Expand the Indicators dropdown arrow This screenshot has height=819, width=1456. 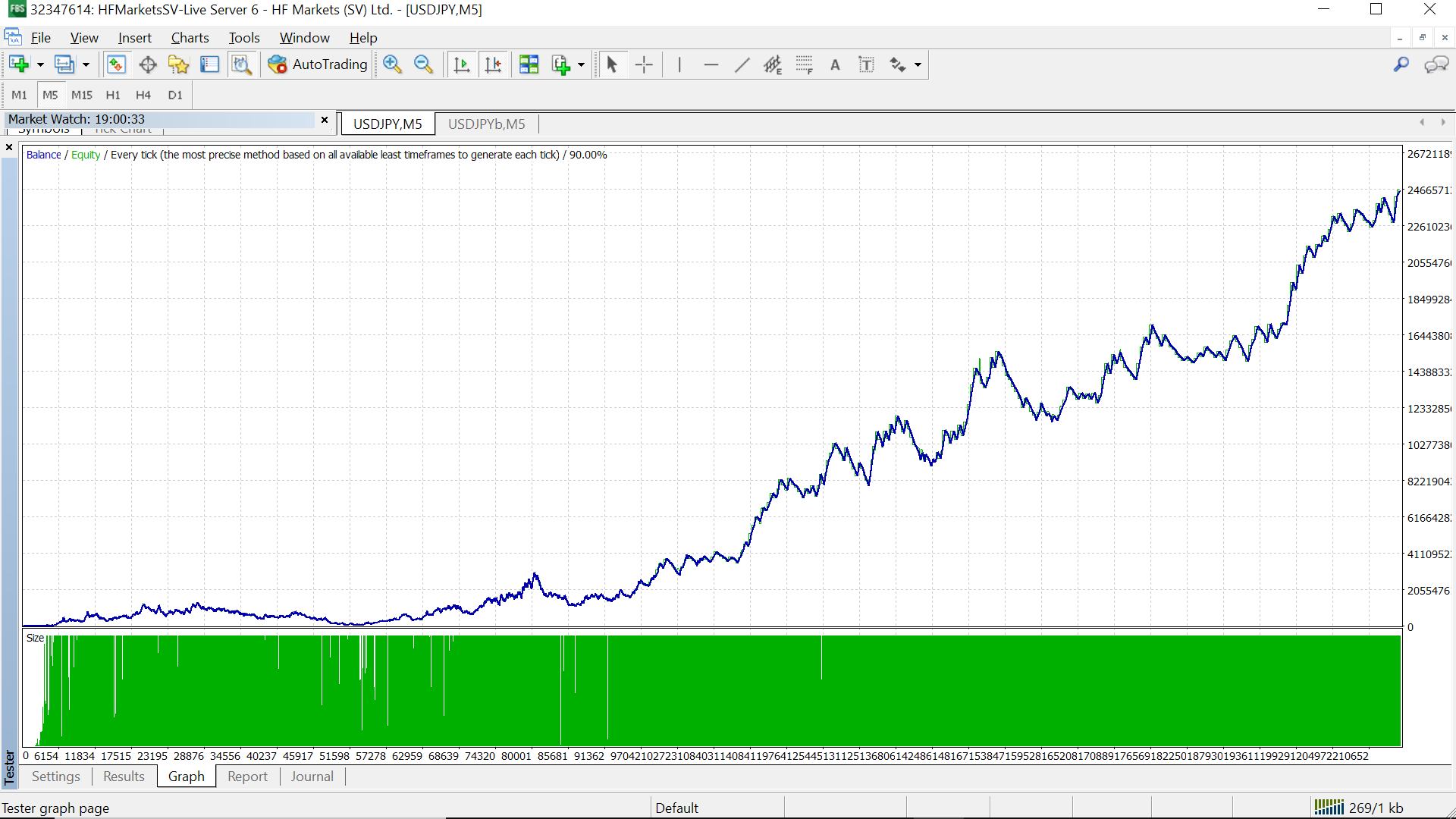pos(582,65)
